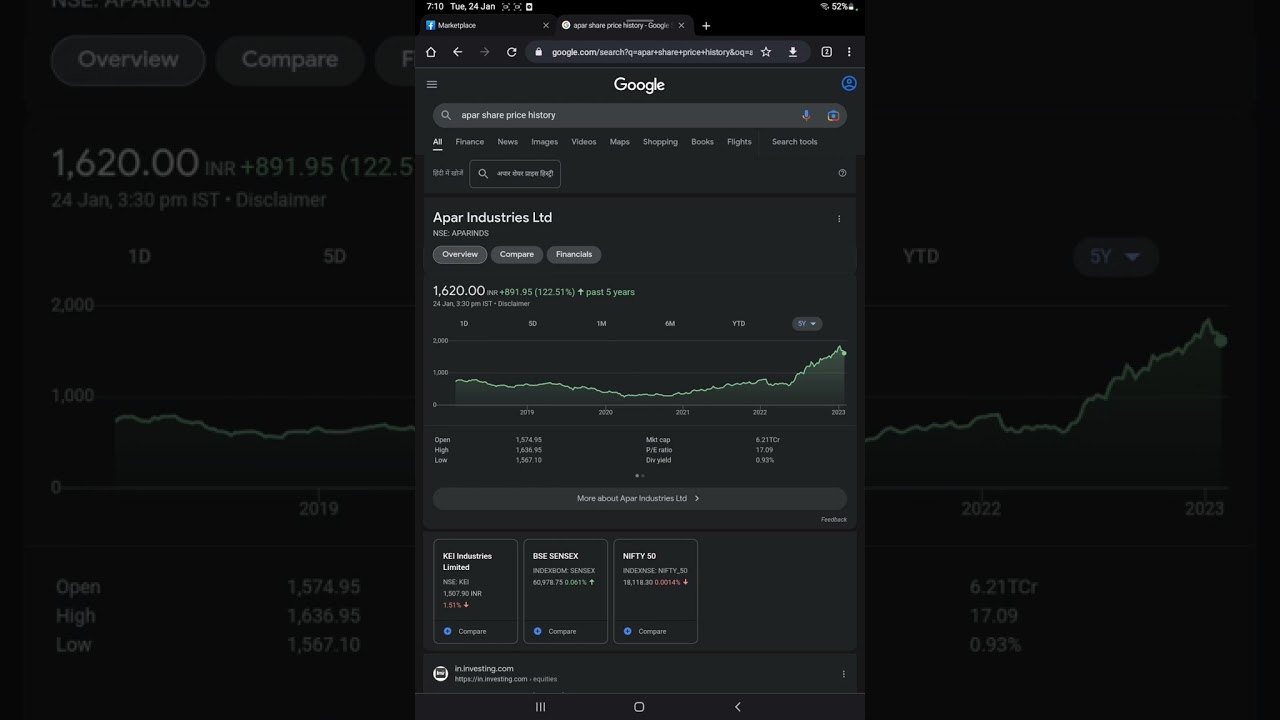
Task: Tap the Chrome home icon
Action: tap(431, 52)
